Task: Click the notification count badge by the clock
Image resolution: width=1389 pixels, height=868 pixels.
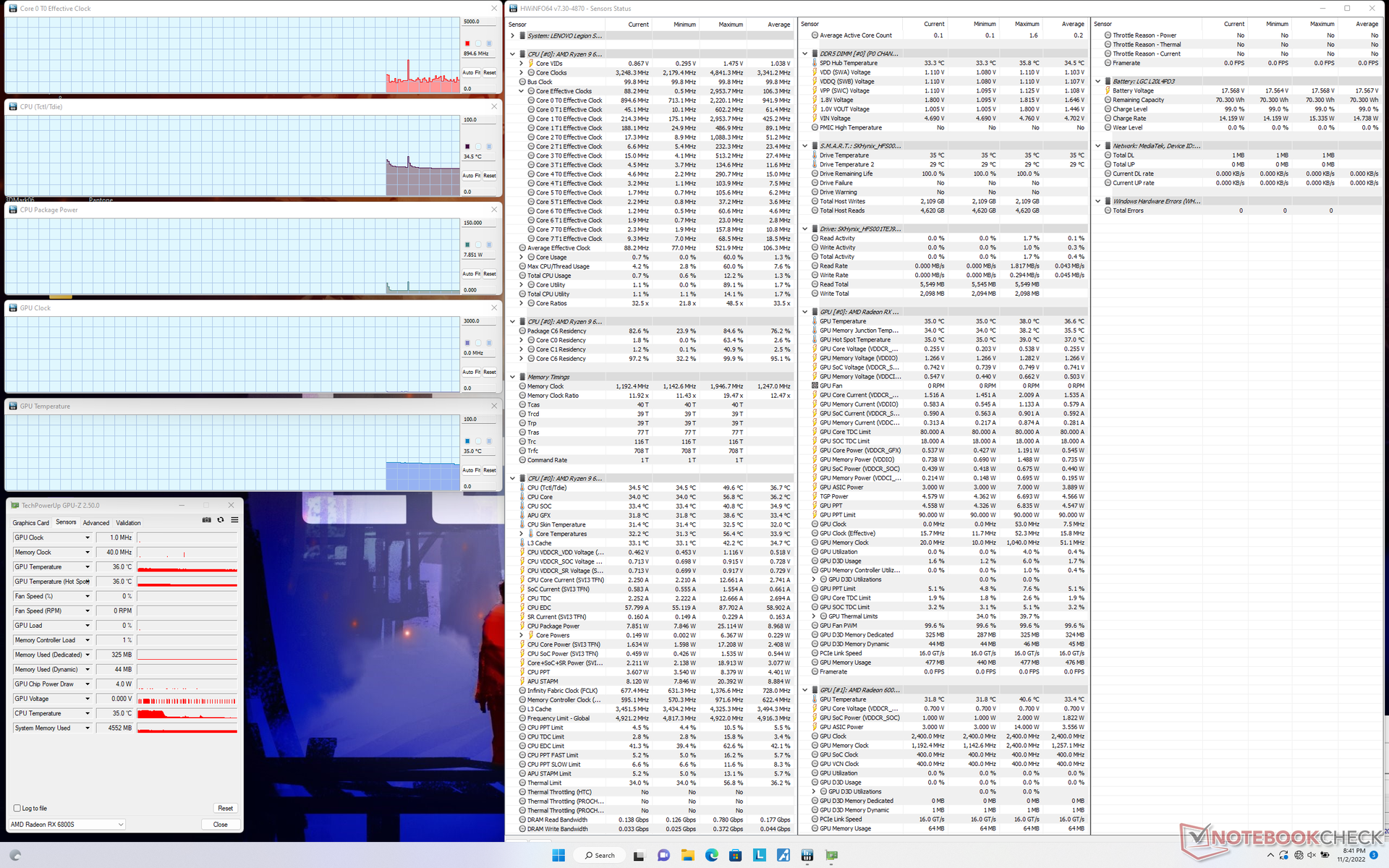Action: [1373, 855]
